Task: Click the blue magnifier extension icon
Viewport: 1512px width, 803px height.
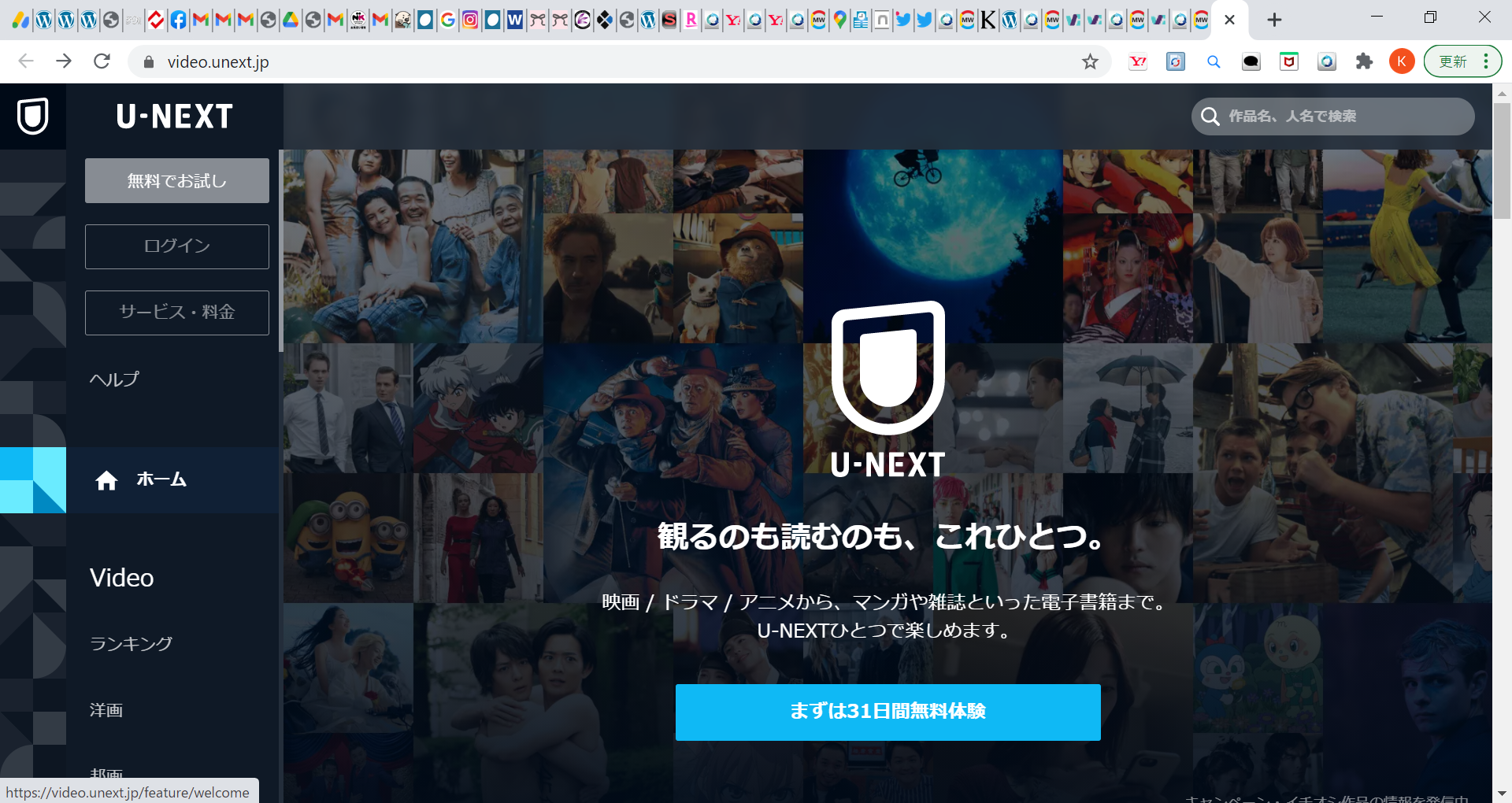Action: point(1214,61)
